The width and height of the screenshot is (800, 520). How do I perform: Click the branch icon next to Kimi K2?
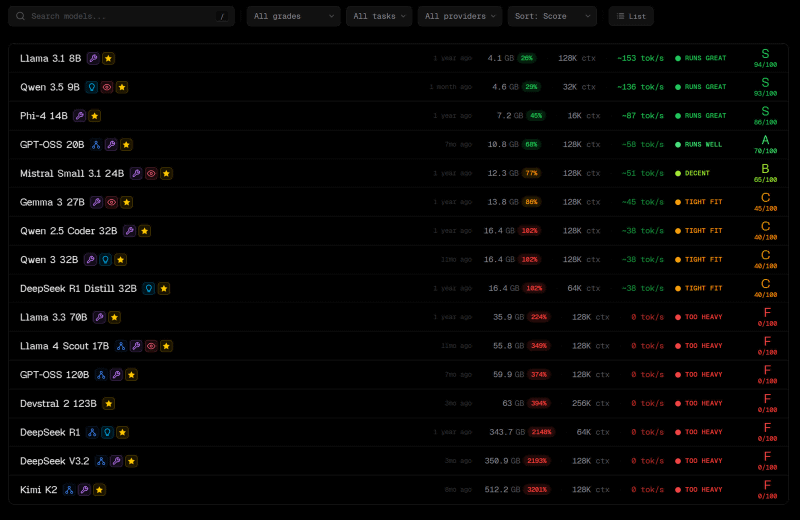pyautogui.click(x=69, y=490)
